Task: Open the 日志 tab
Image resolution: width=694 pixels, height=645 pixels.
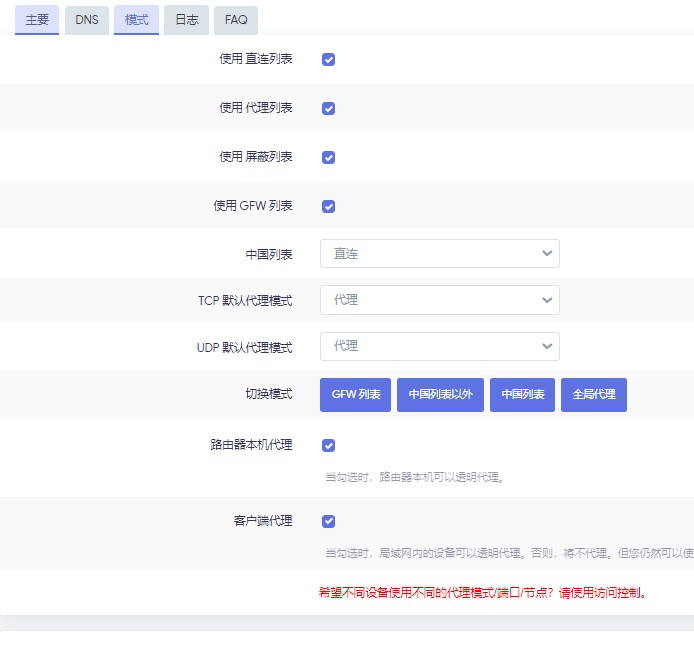Action: pos(186,20)
